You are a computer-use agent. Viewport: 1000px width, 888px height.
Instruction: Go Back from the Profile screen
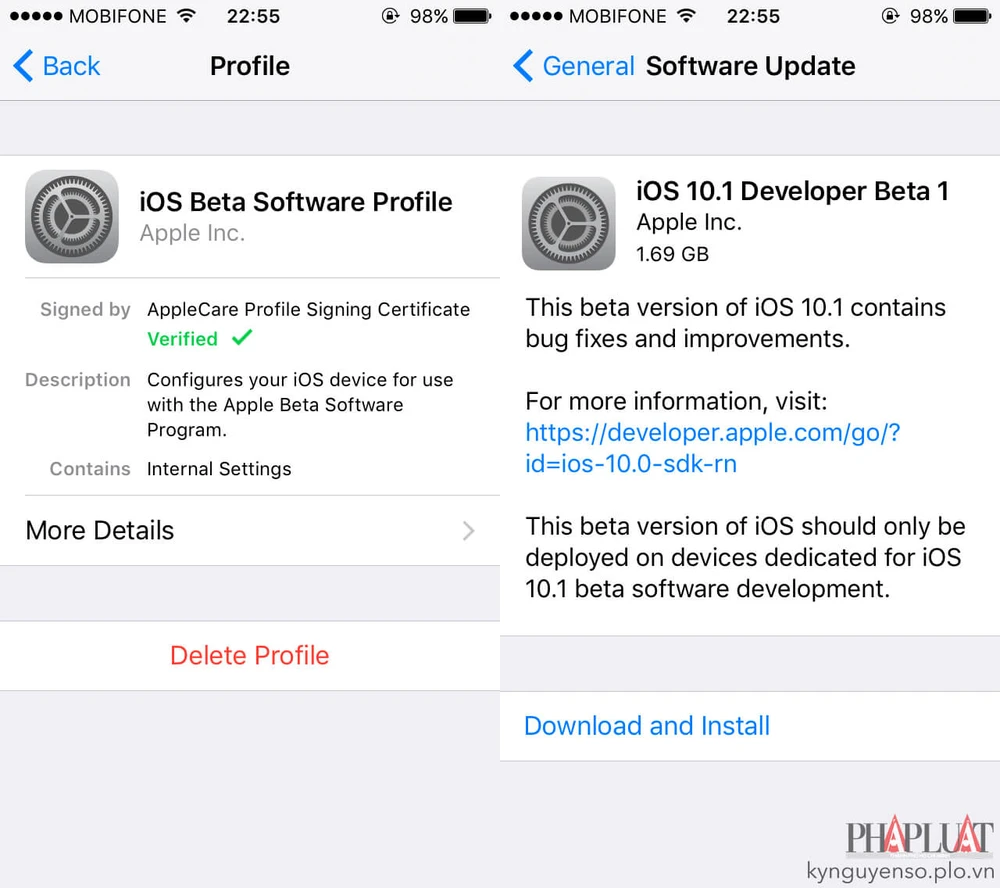coord(55,65)
